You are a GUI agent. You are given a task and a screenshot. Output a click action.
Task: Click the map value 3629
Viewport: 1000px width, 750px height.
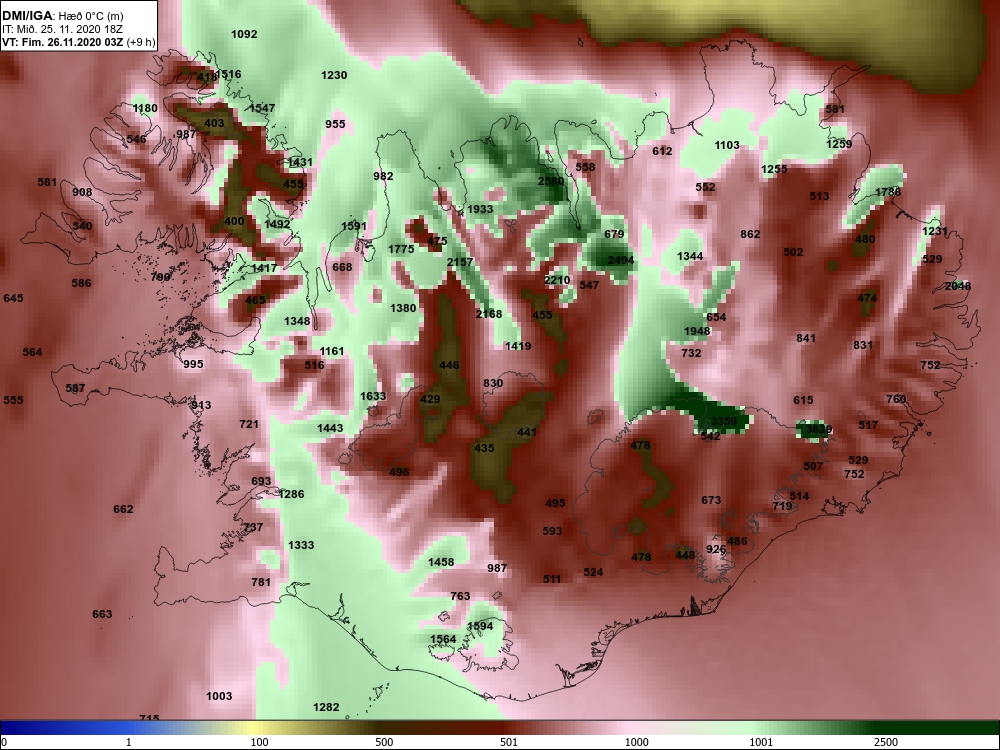click(x=818, y=429)
